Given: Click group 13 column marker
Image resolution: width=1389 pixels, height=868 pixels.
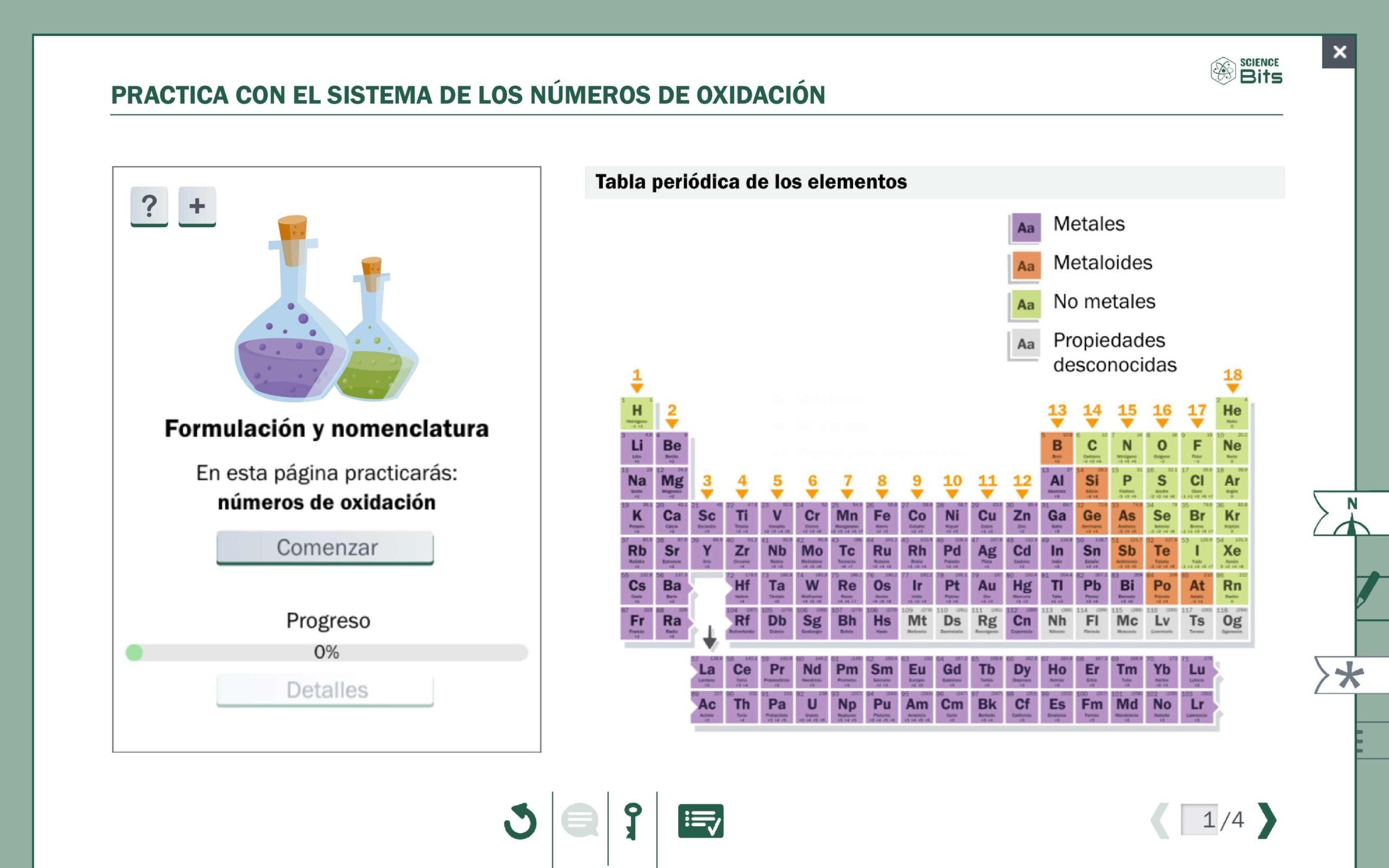Looking at the screenshot, I should pyautogui.click(x=1057, y=415).
